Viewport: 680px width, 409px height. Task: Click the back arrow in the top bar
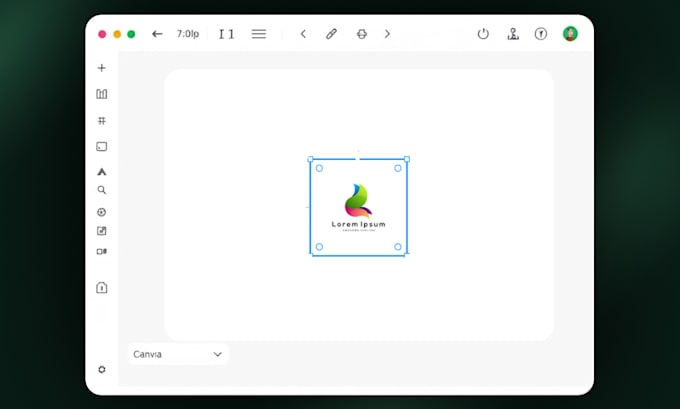point(157,34)
